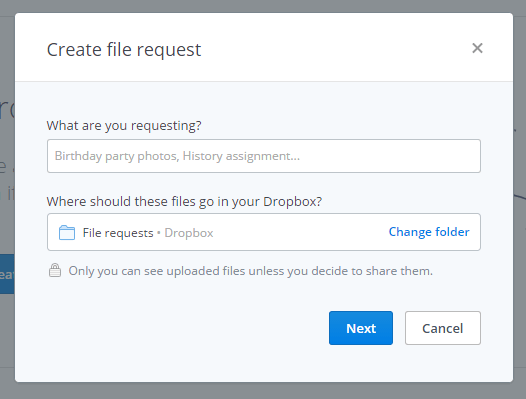526x399 pixels.
Task: Click the Only you can see privacy note
Action: click(x=251, y=271)
